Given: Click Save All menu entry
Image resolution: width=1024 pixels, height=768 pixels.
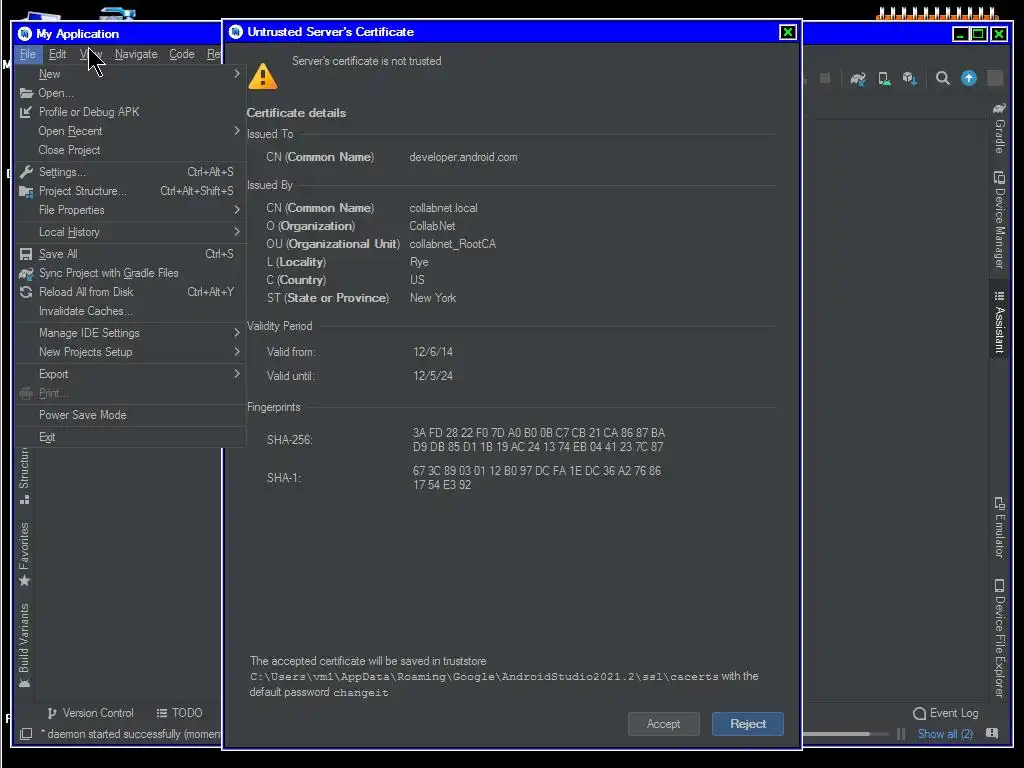Looking at the screenshot, I should tap(130, 254).
